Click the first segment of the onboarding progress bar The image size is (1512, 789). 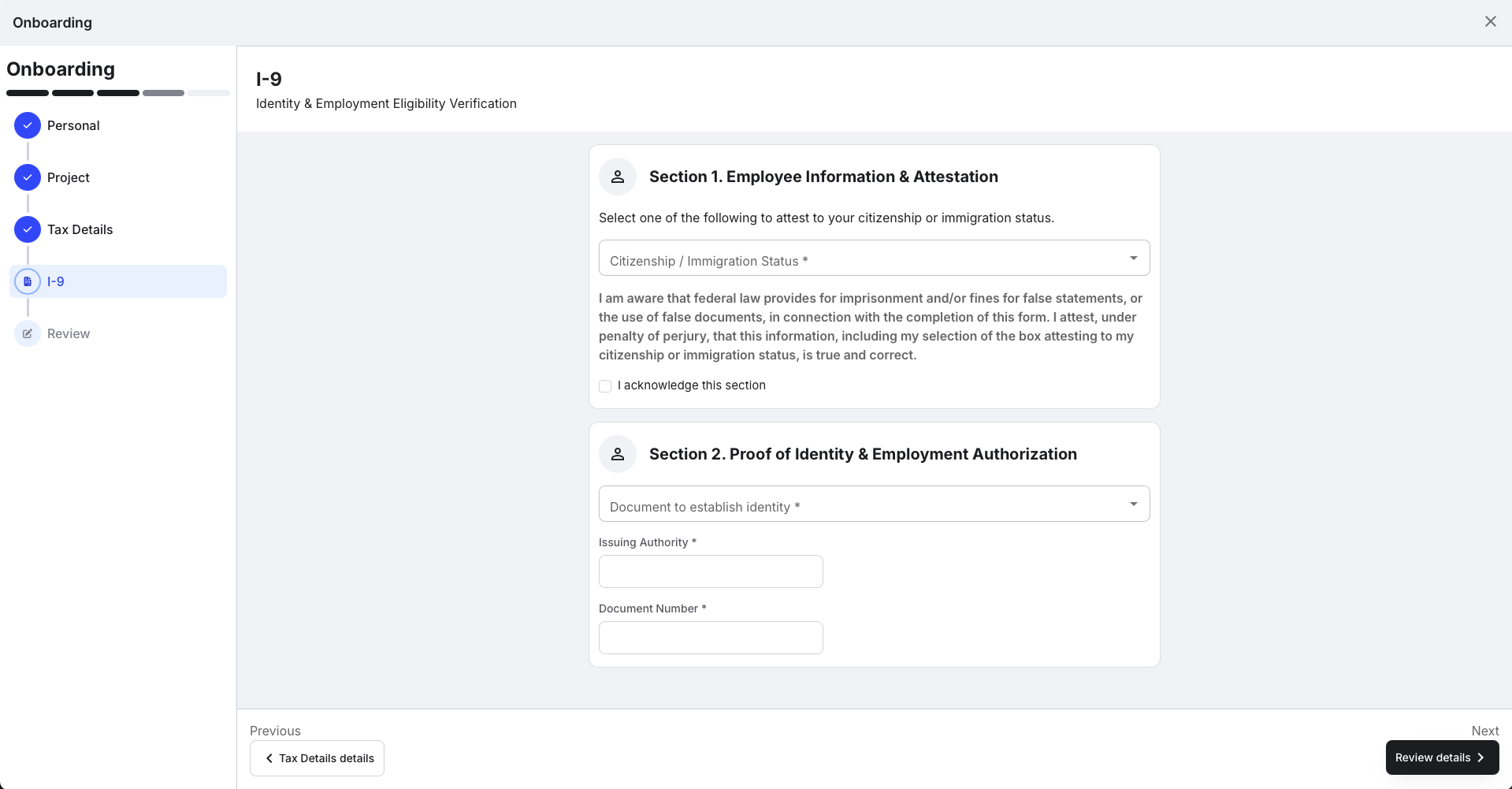(28, 93)
